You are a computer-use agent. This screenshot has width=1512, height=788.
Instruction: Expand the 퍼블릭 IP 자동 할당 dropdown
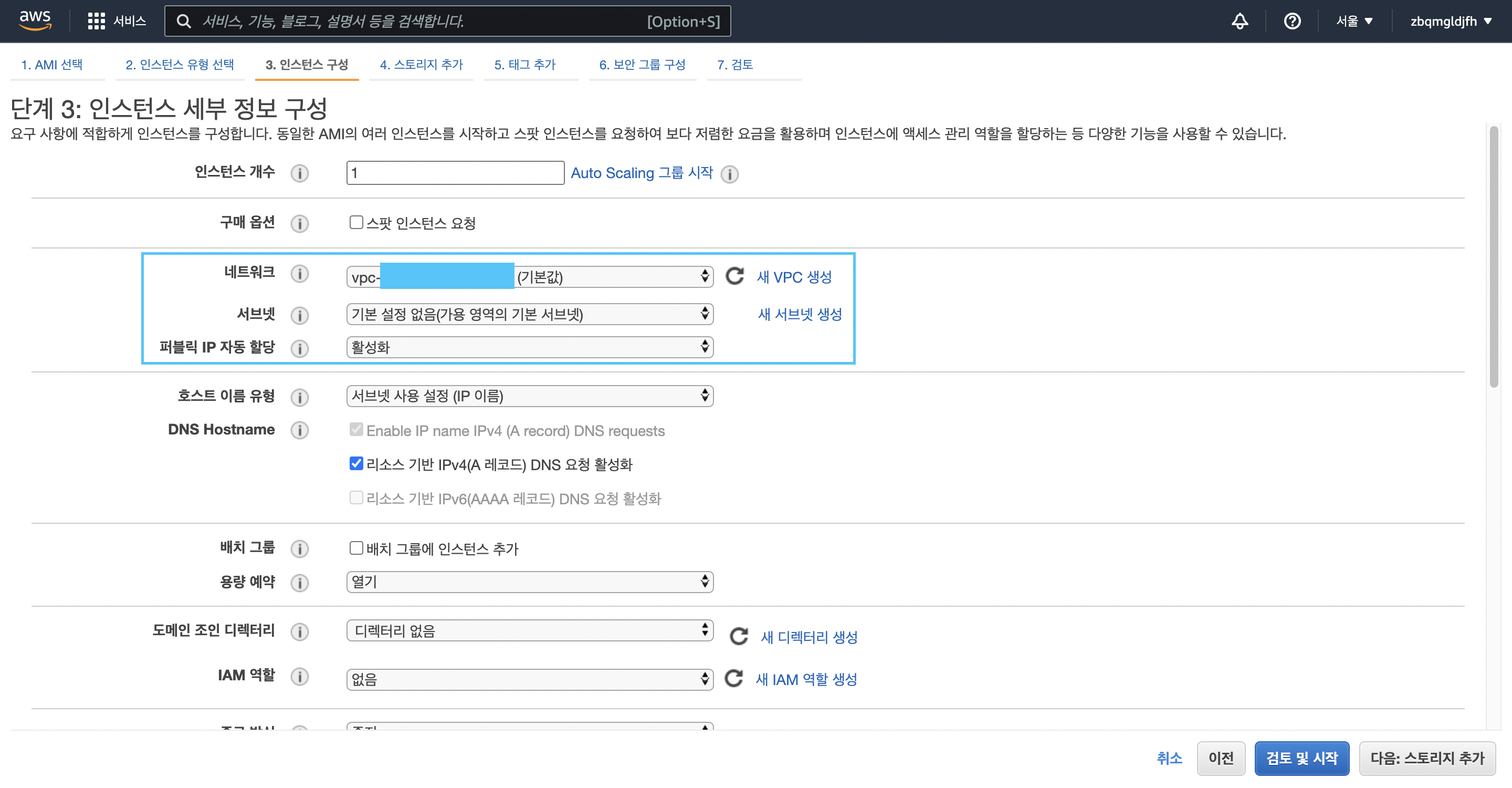529,347
